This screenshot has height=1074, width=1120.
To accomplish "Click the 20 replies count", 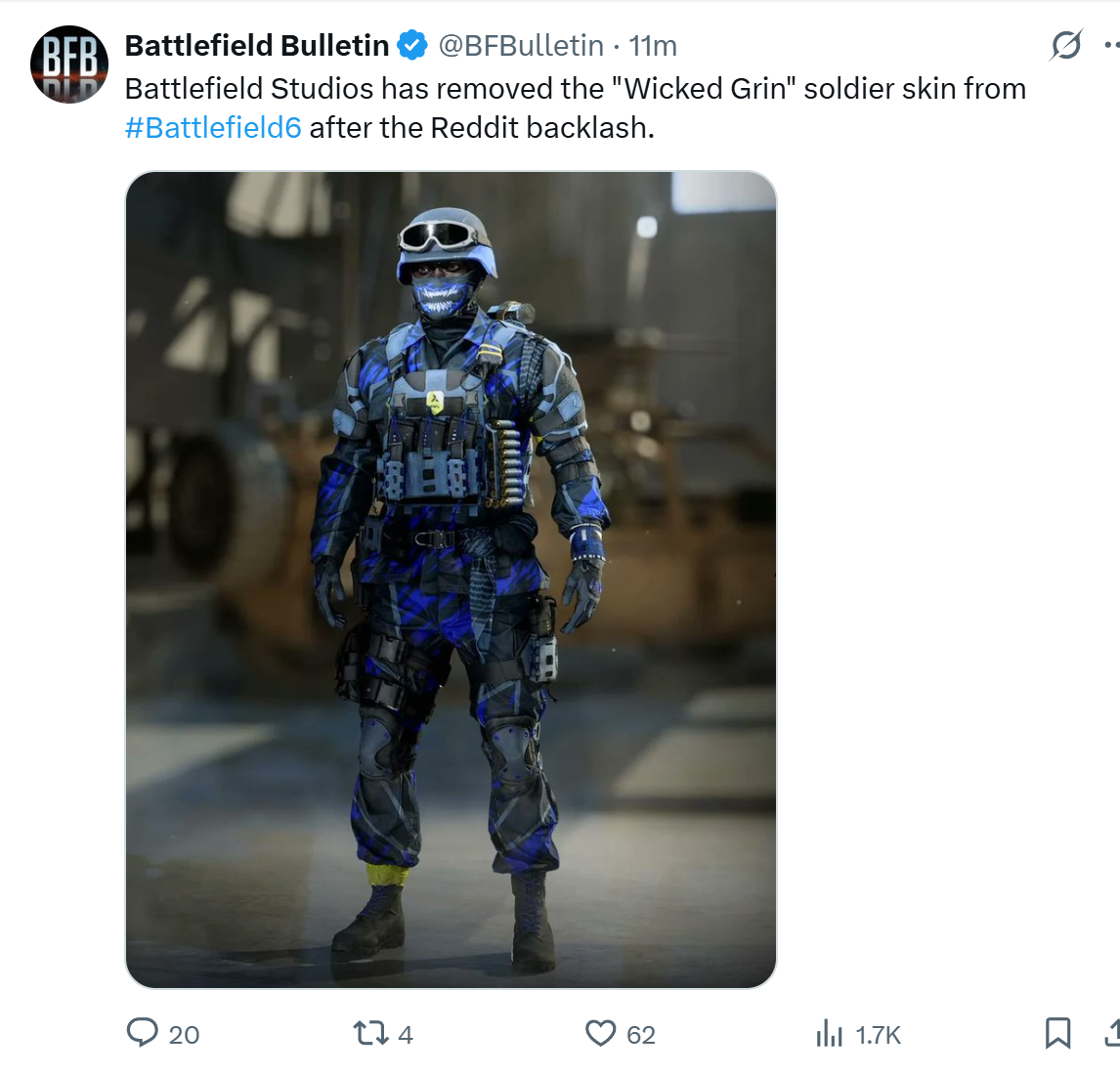I will coord(184,1035).
